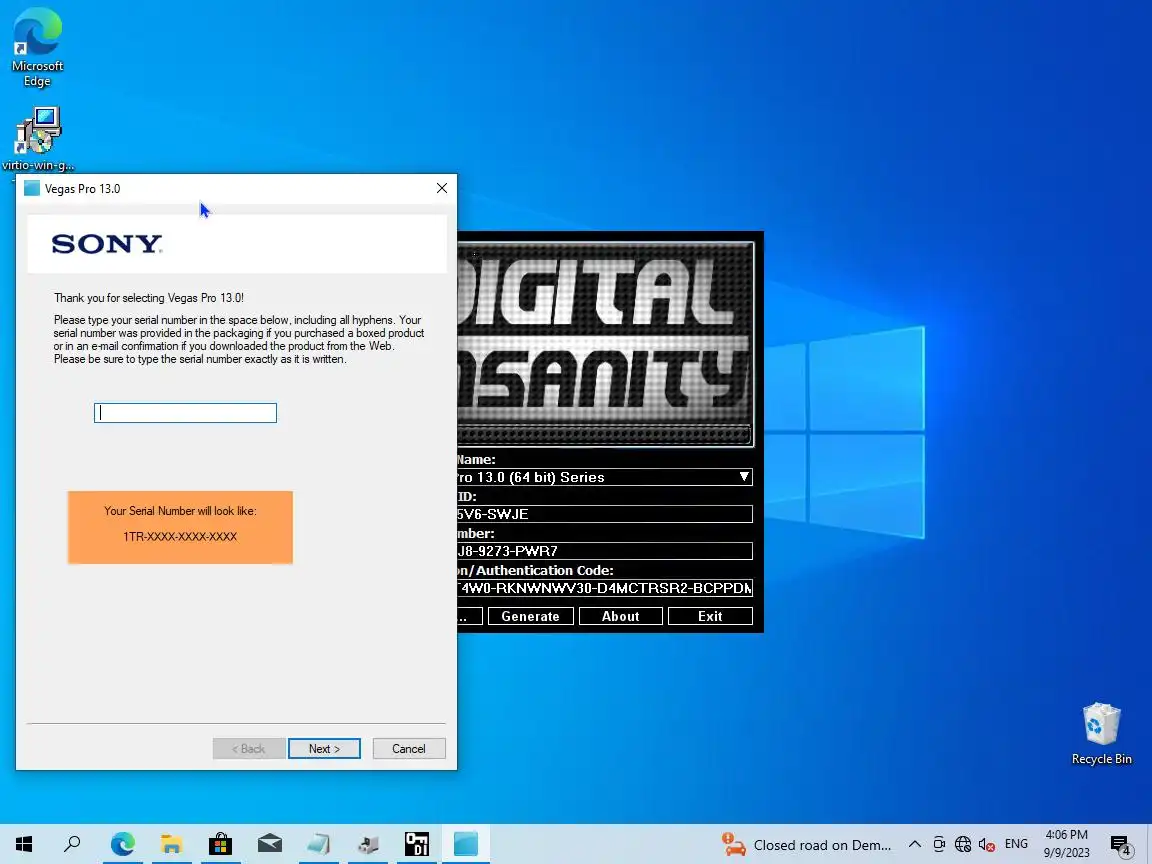Click the Digital Insanity logo banner

(x=605, y=344)
